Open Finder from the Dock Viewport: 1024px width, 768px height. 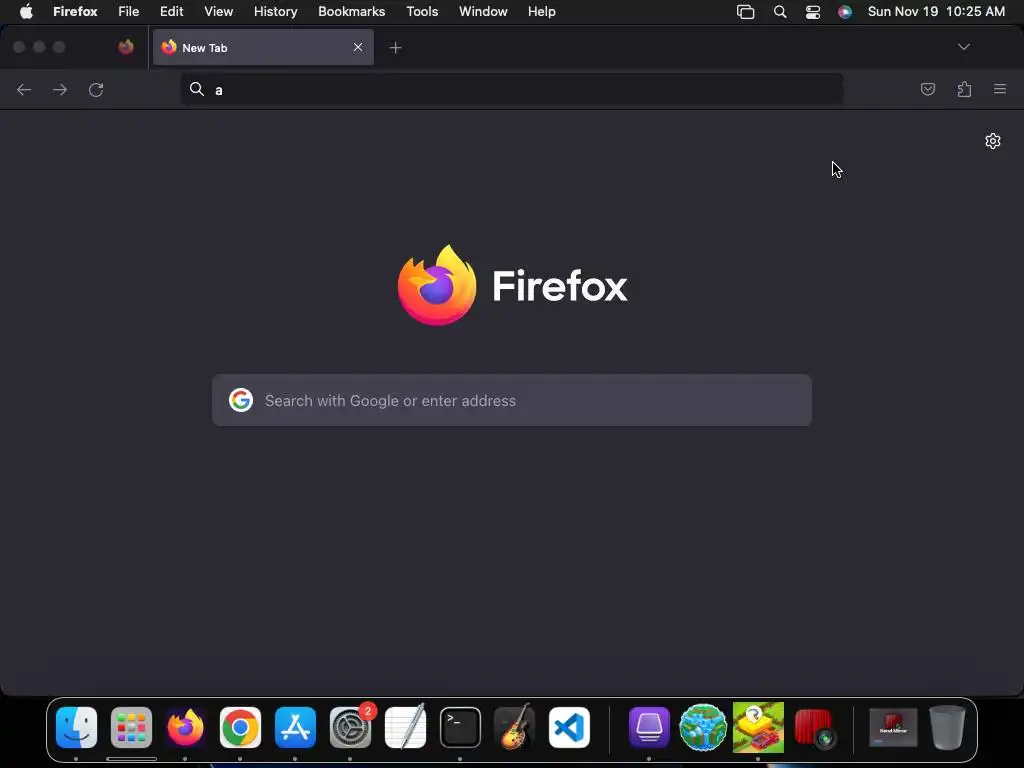click(x=76, y=728)
